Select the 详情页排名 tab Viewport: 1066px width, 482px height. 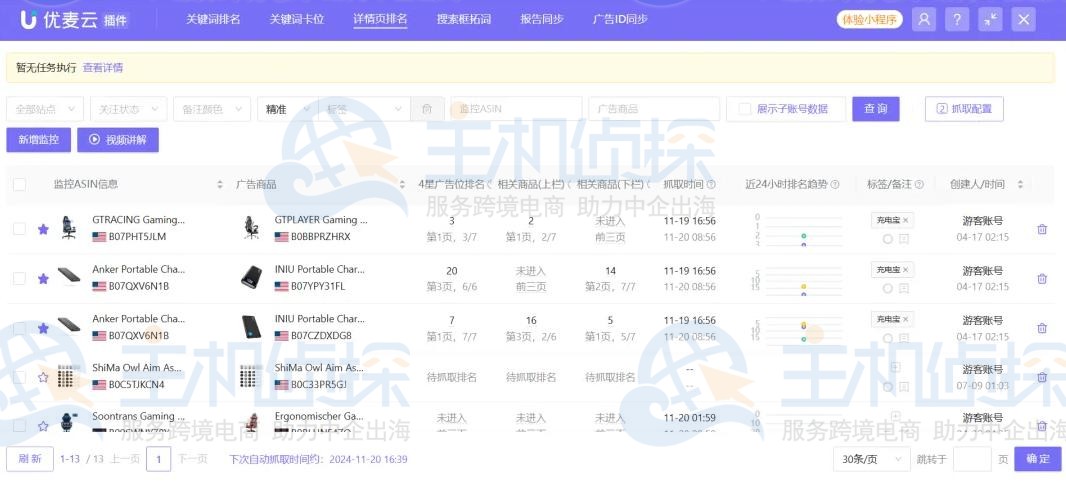pyautogui.click(x=380, y=19)
